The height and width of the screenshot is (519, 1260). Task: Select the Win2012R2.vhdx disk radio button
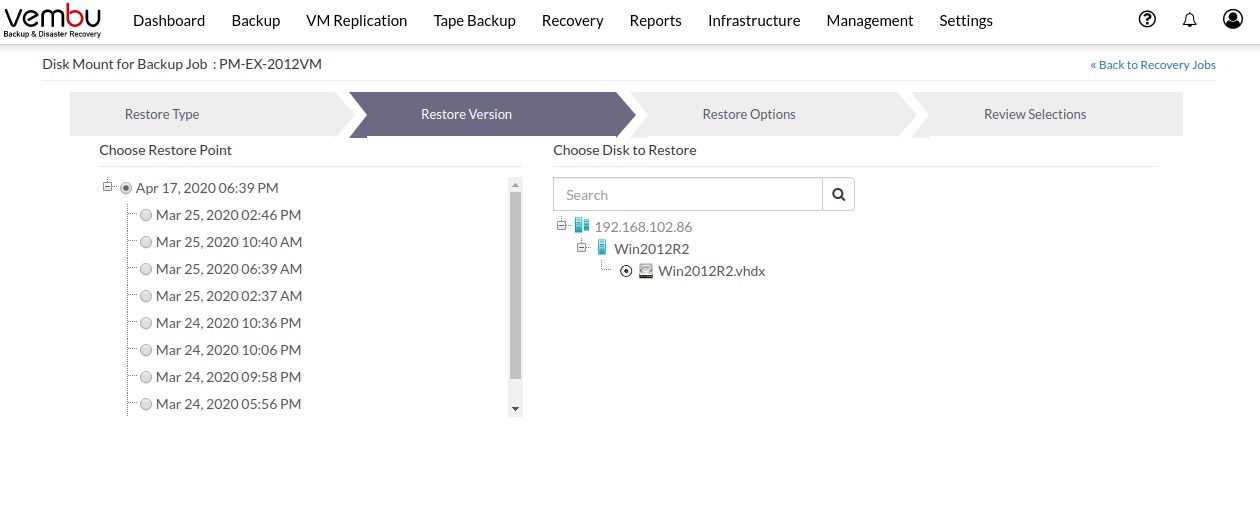tap(626, 271)
